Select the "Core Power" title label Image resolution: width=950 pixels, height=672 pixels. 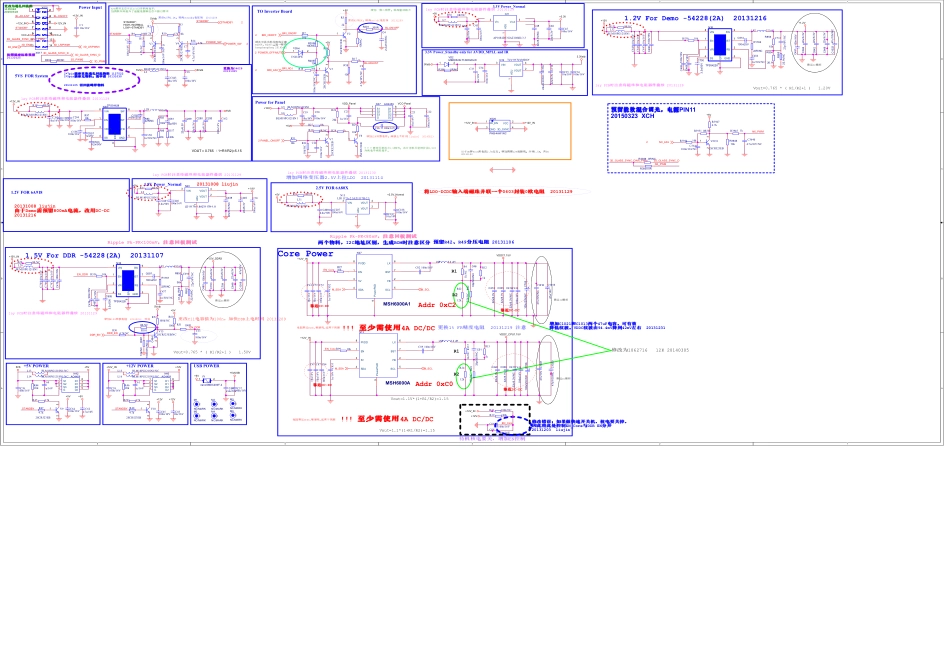[306, 254]
